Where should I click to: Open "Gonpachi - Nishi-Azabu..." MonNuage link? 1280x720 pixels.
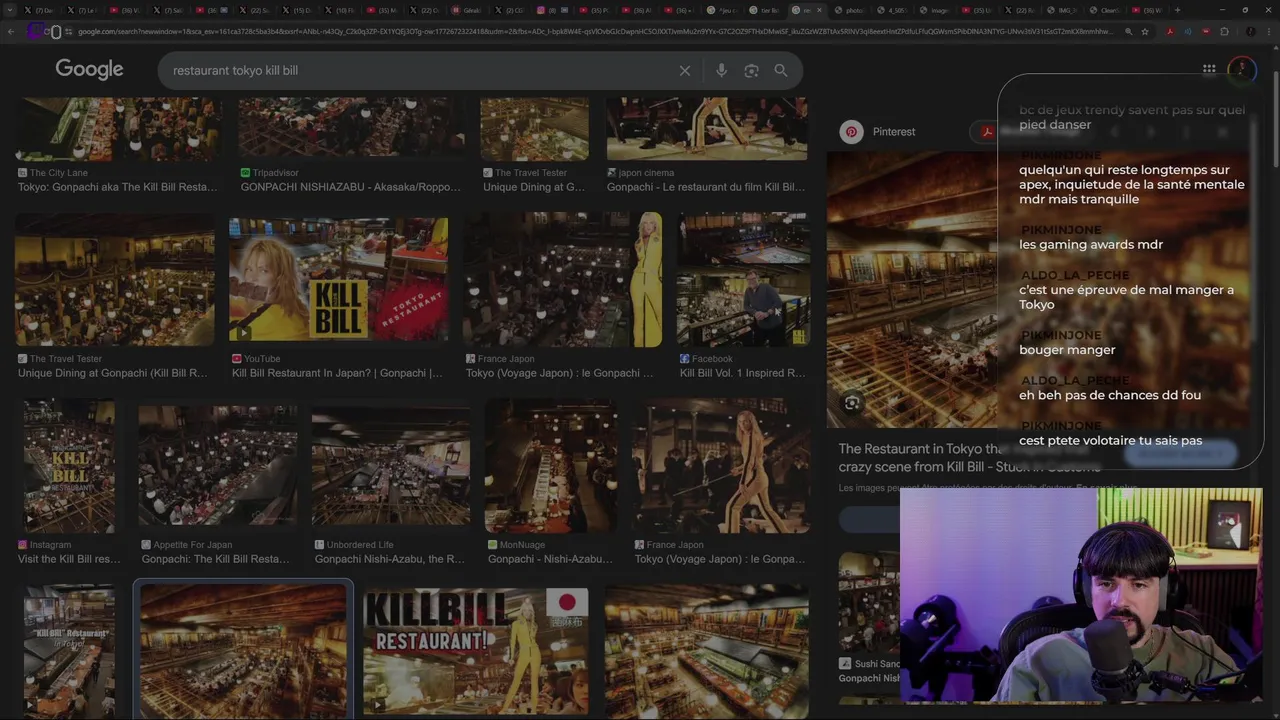551,559
